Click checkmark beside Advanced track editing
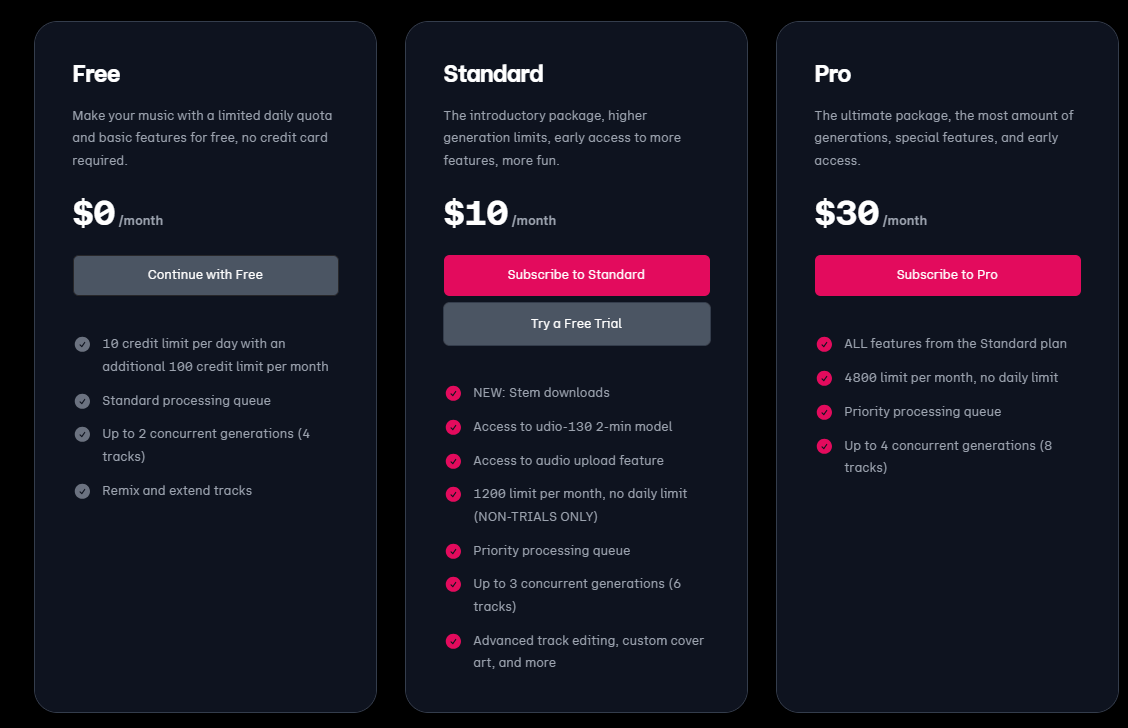 (453, 641)
